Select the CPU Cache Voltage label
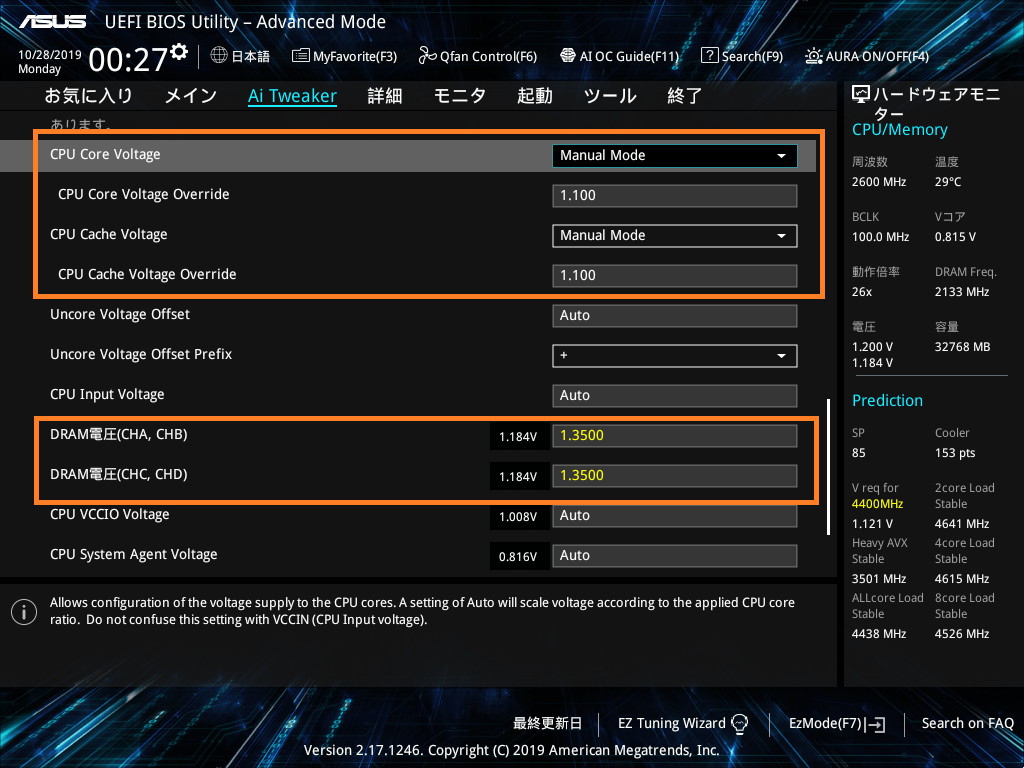 (108, 234)
